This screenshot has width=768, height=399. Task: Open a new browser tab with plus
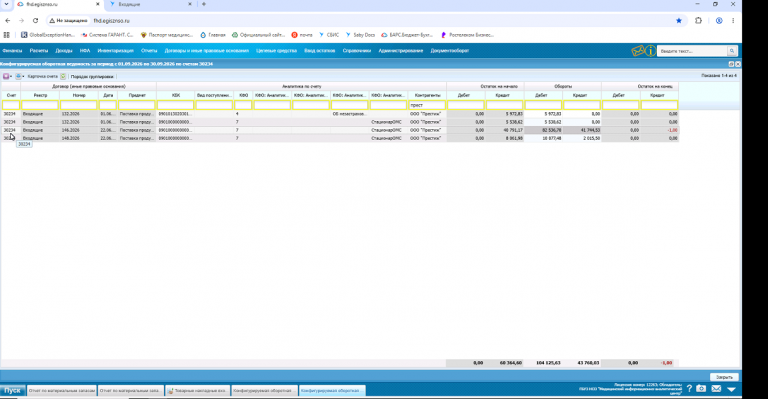pos(204,4)
